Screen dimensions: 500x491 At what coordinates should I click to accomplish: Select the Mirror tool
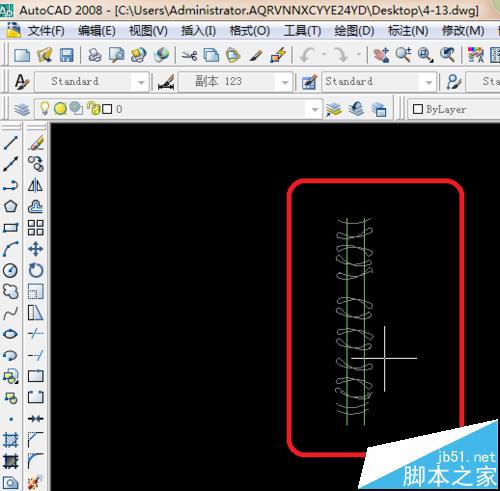point(36,185)
